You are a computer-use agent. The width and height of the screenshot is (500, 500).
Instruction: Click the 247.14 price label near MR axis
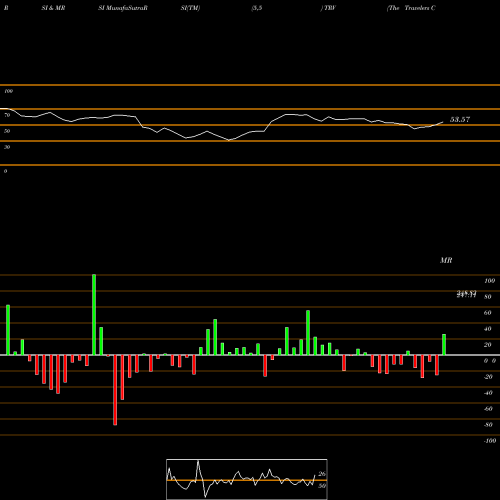tap(466, 295)
